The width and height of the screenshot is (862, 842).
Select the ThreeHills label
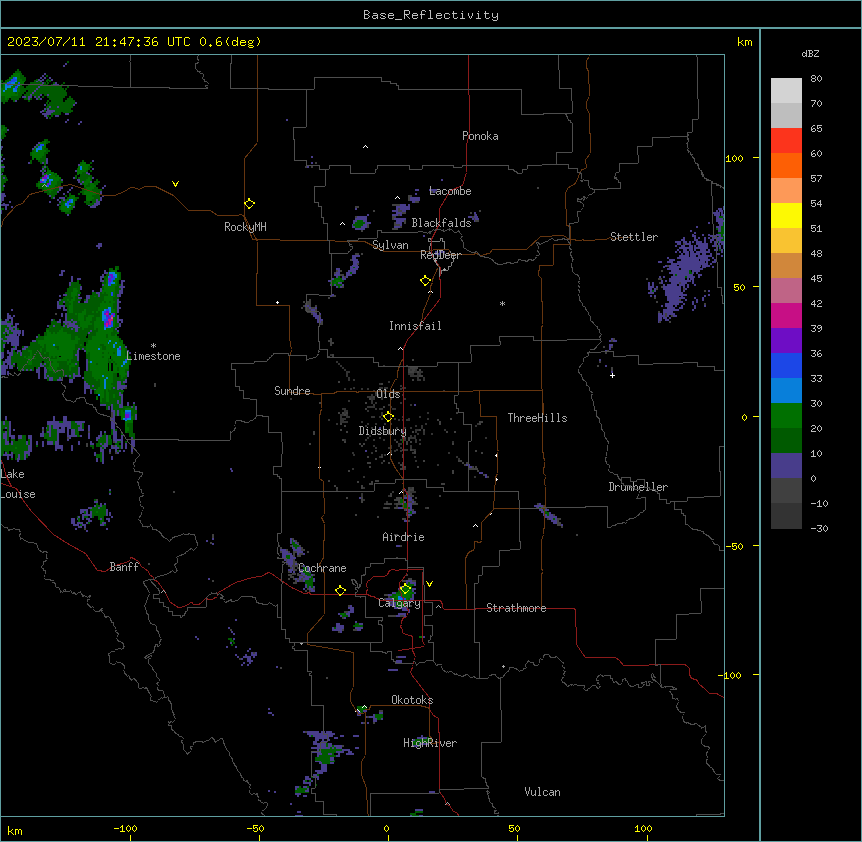click(537, 418)
